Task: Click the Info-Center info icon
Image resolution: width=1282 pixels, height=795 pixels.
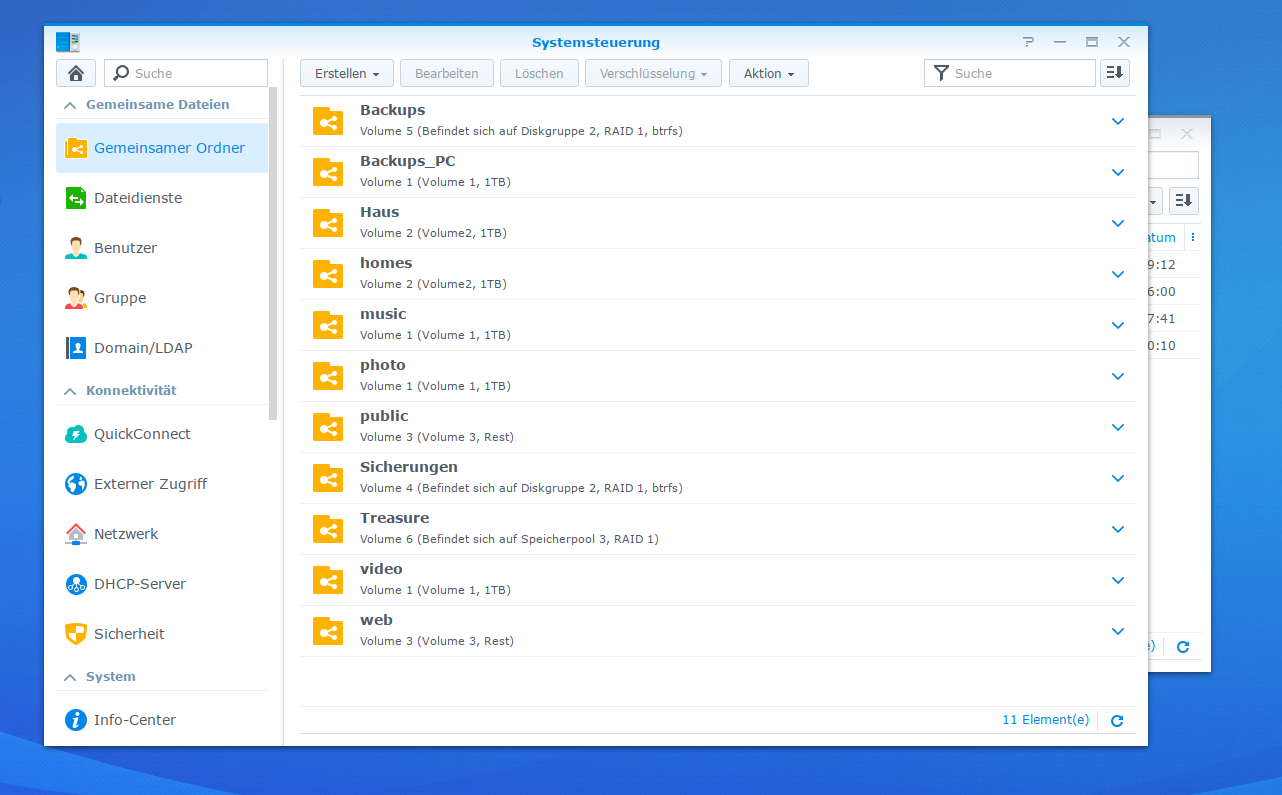Action: point(76,720)
